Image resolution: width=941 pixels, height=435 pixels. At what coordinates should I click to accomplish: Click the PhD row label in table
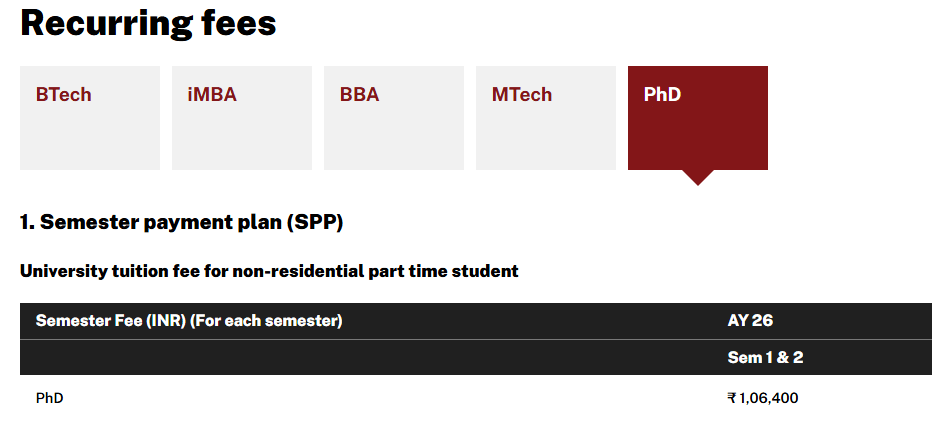[49, 398]
